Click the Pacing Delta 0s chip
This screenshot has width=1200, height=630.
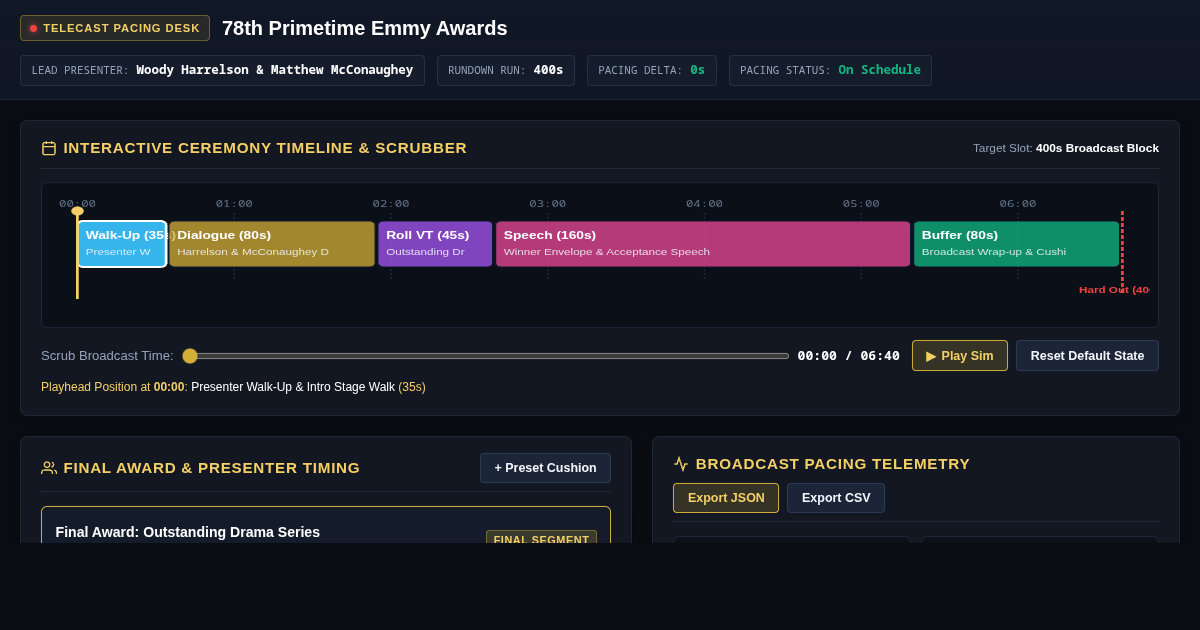[652, 70]
